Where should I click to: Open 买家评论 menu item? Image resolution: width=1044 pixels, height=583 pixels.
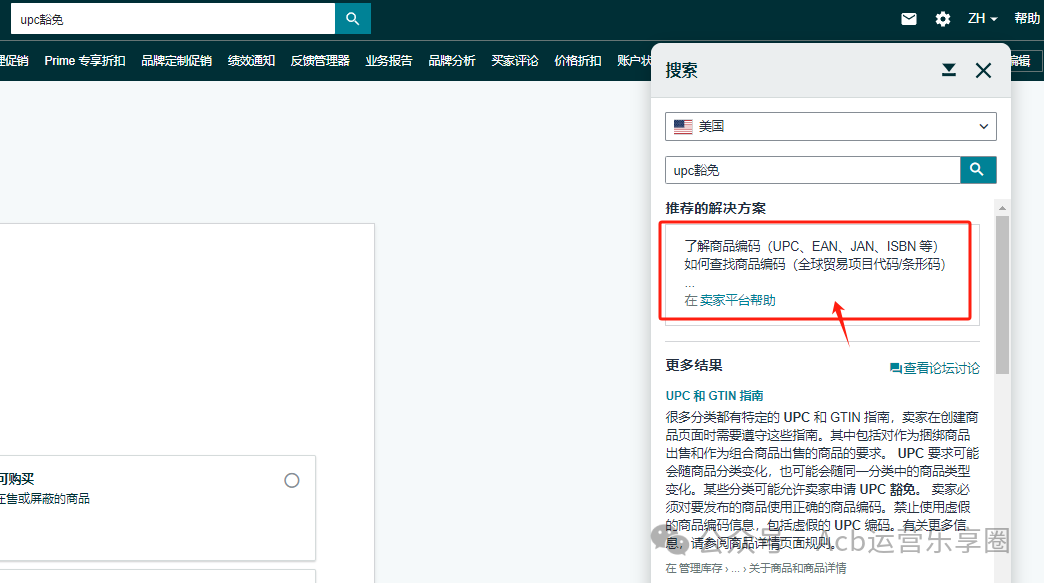coord(515,61)
